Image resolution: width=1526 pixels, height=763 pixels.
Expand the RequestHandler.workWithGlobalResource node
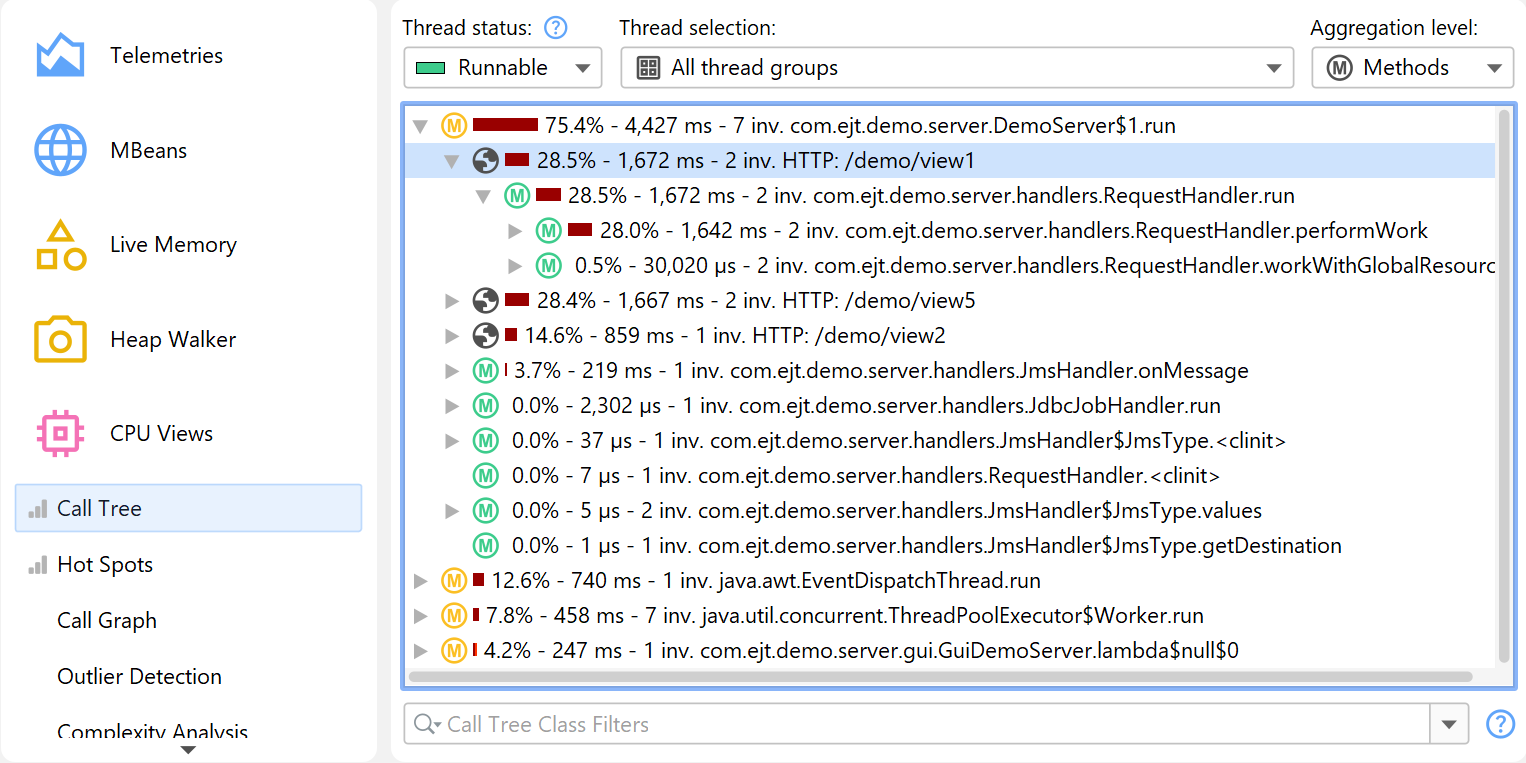[516, 266]
